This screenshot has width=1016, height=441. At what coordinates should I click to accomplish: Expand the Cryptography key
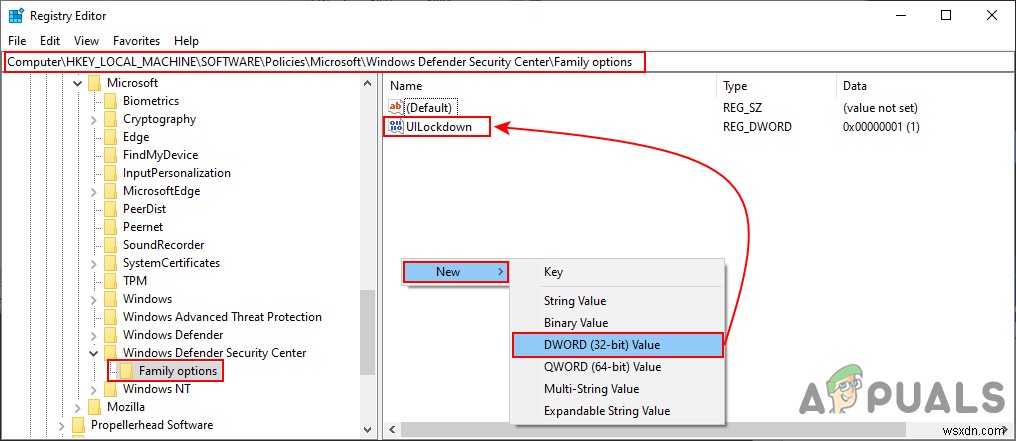(93, 119)
